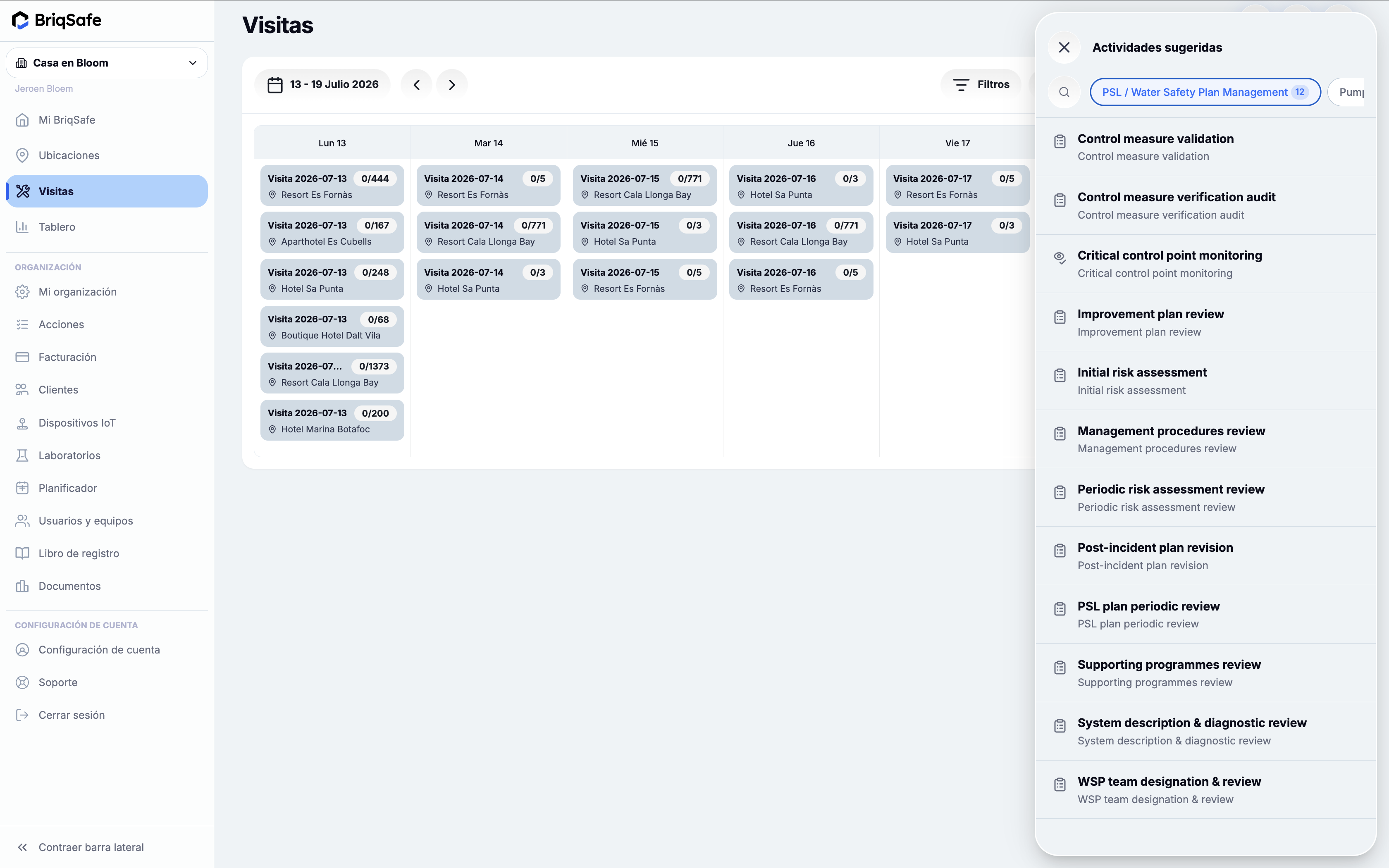The height and width of the screenshot is (868, 1389).
Task: Open the Casa en Bloom organization dropdown
Action: 107,62
